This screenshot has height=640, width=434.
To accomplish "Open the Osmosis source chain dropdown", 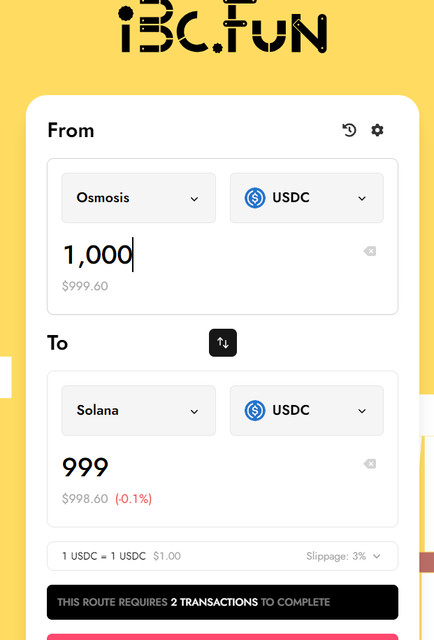I will tap(138, 198).
